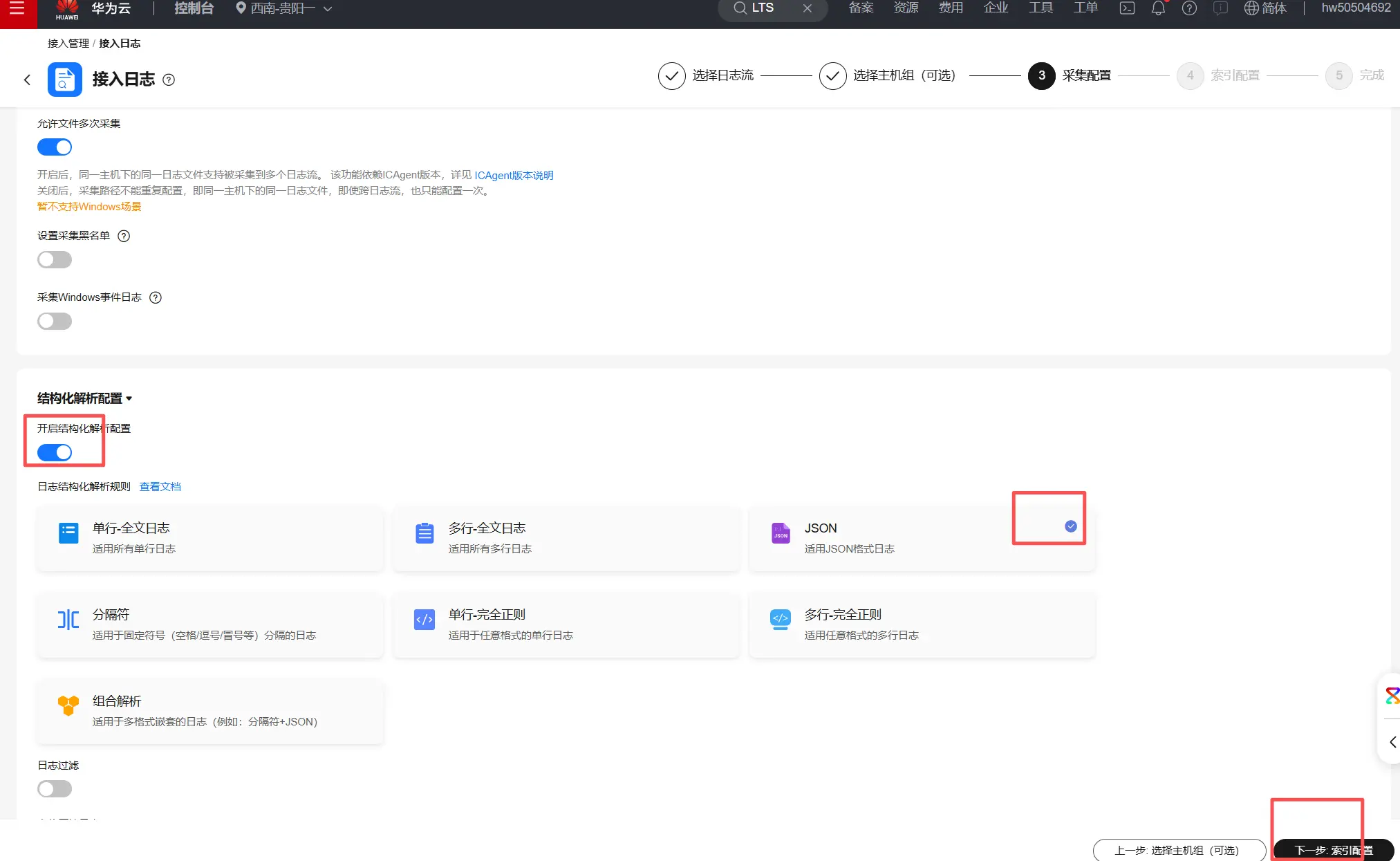This screenshot has width=1400, height=861.
Task: Click the back arrow beside 接入日志
Action: (27, 80)
